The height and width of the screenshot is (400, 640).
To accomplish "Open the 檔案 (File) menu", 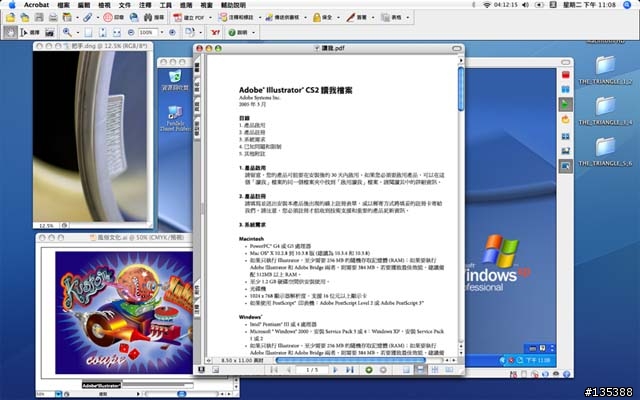I will pos(63,5).
